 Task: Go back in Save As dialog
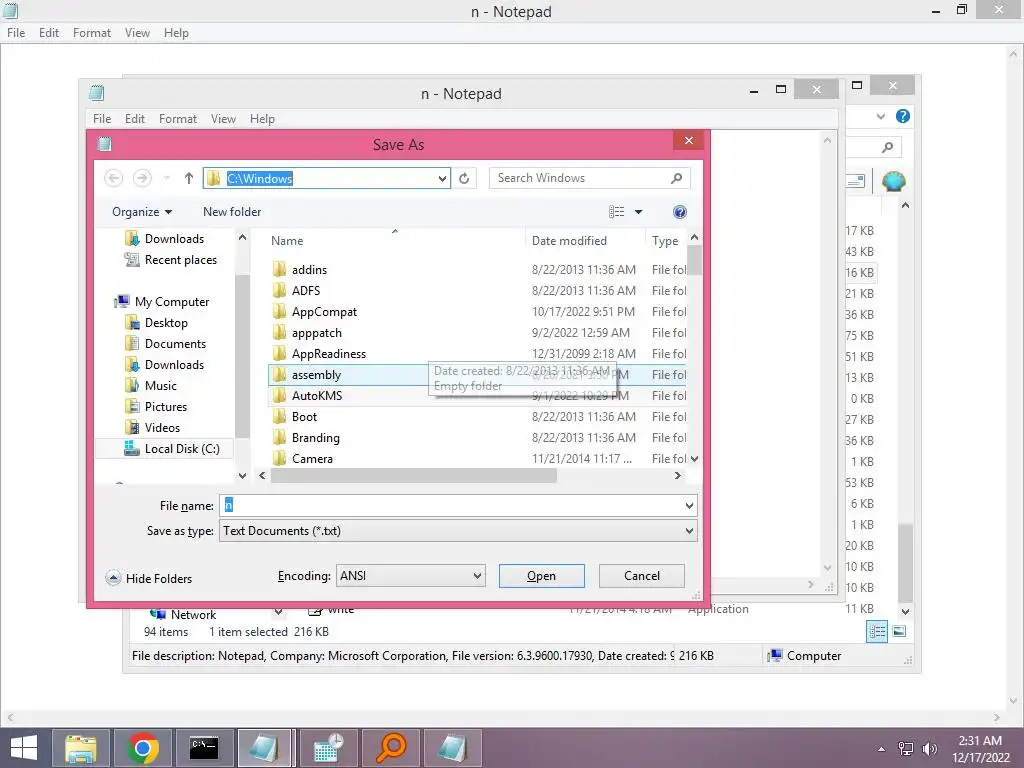[114, 178]
